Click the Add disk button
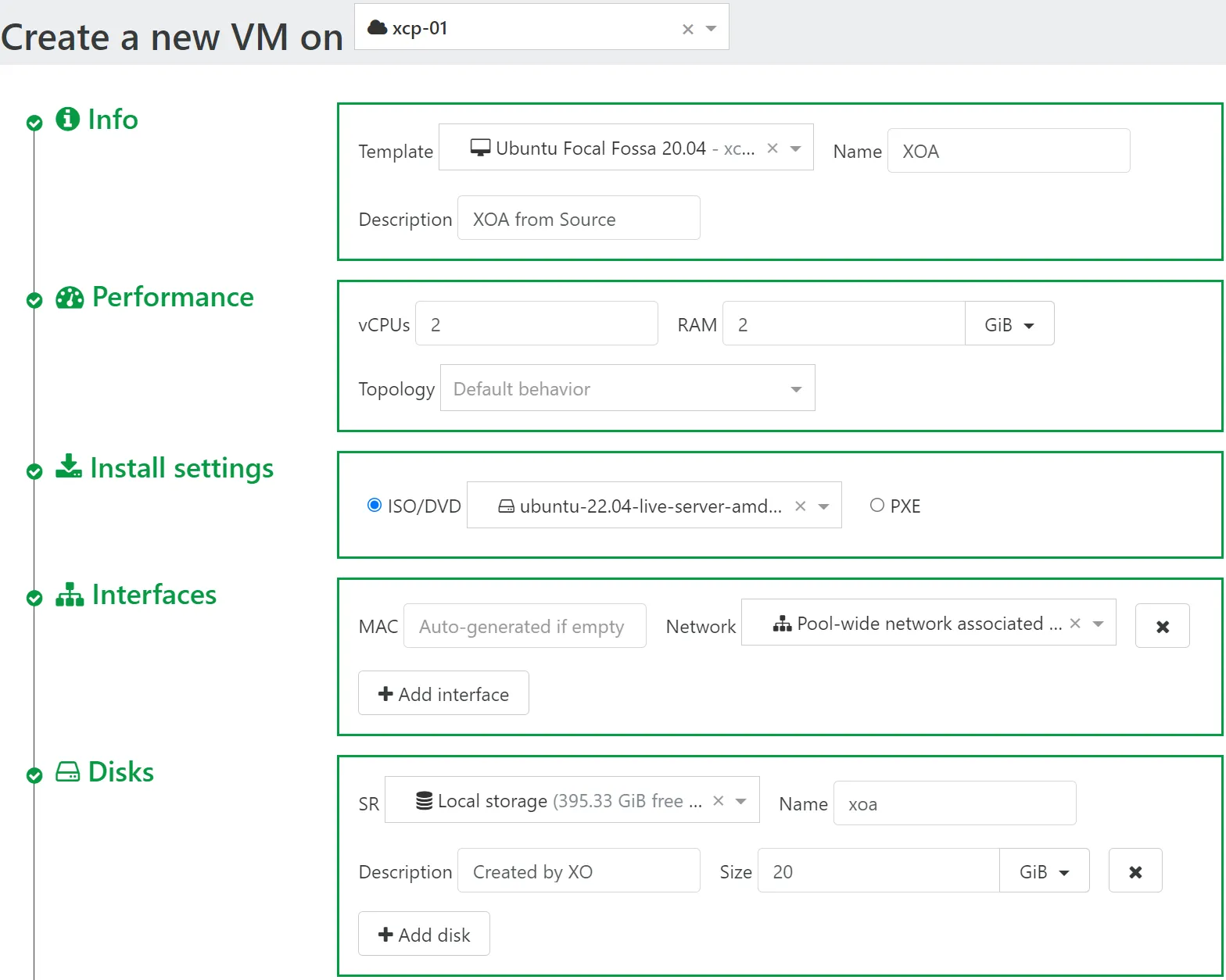Screen dimensions: 1226x980 click(x=424, y=935)
